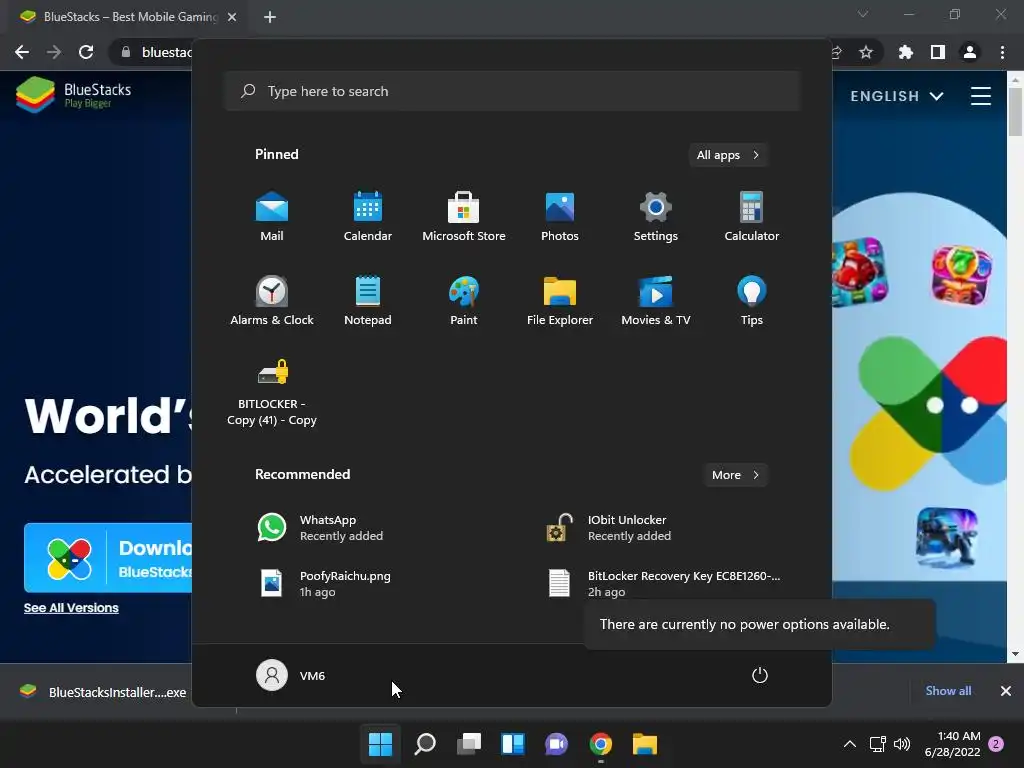Open the ENGLISH language dropdown
Screen dimensions: 1024x768
tap(897, 96)
